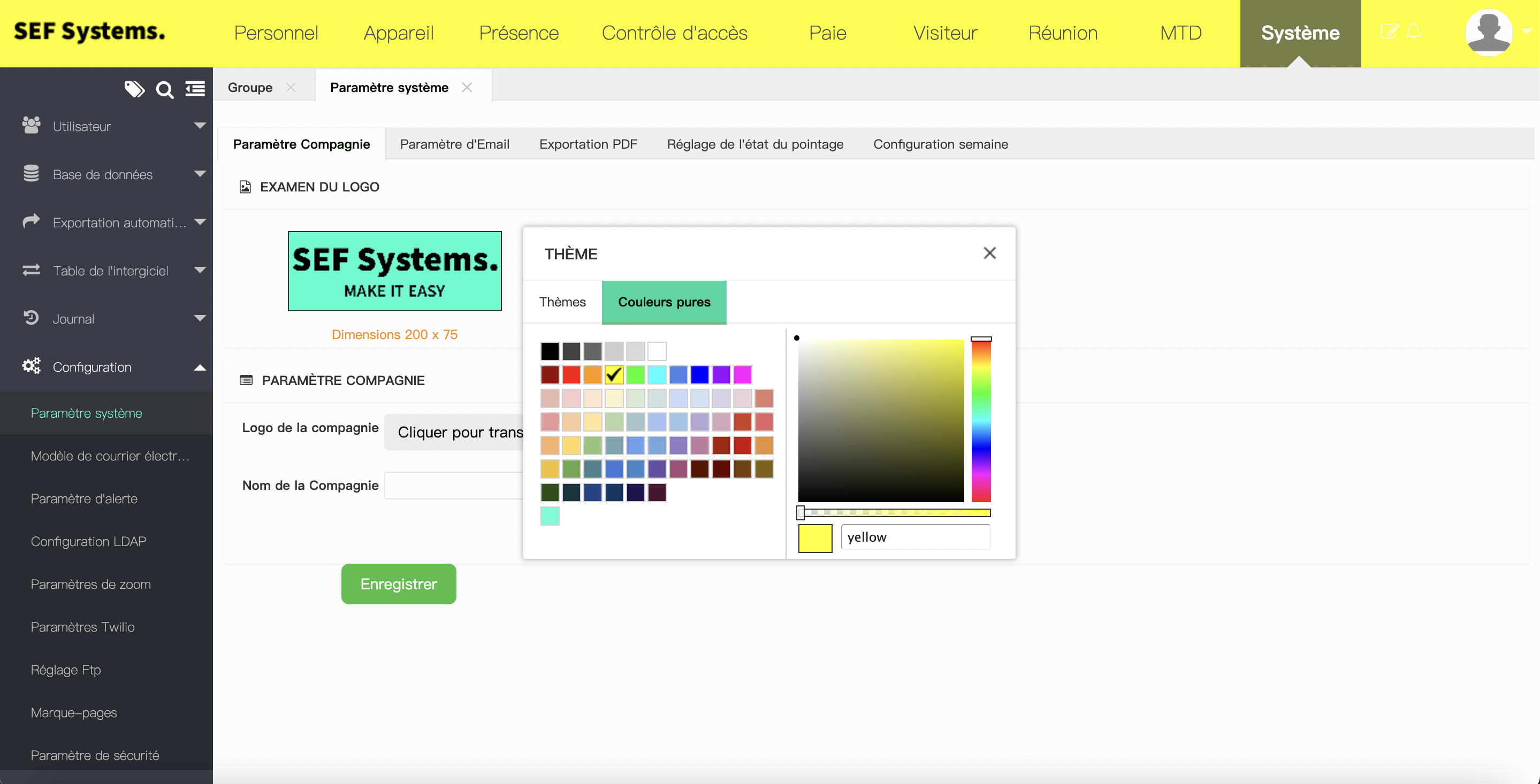Click the tags icon in sidebar header
The height and width of the screenshot is (784, 1540).
134,89
